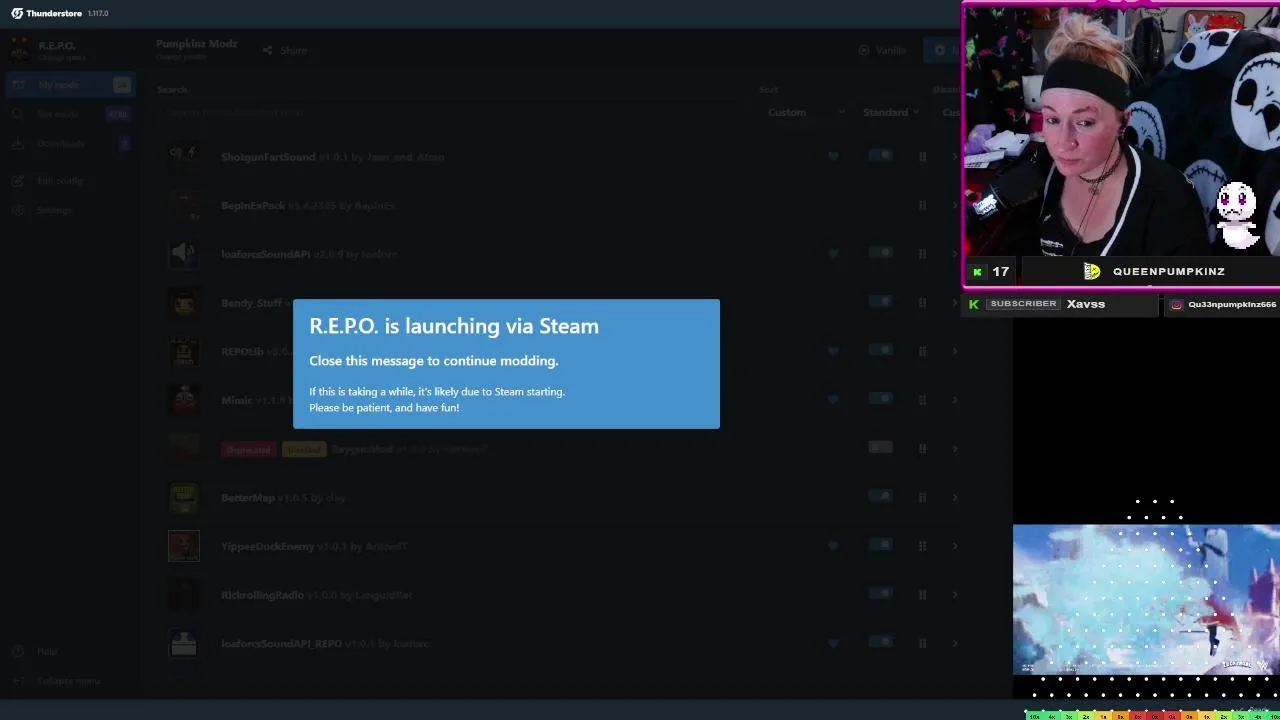Click the drag handle on Bendy_Stuff row

(x=922, y=302)
